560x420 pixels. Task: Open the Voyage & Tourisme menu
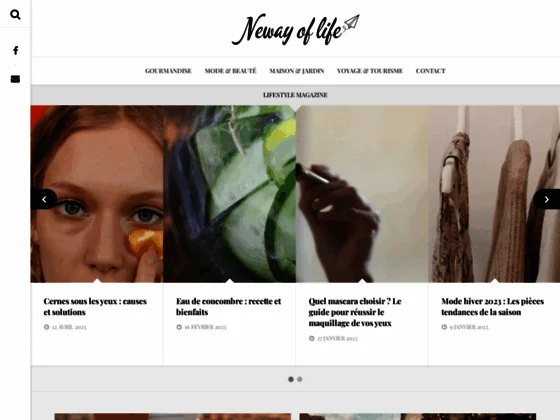coord(370,71)
